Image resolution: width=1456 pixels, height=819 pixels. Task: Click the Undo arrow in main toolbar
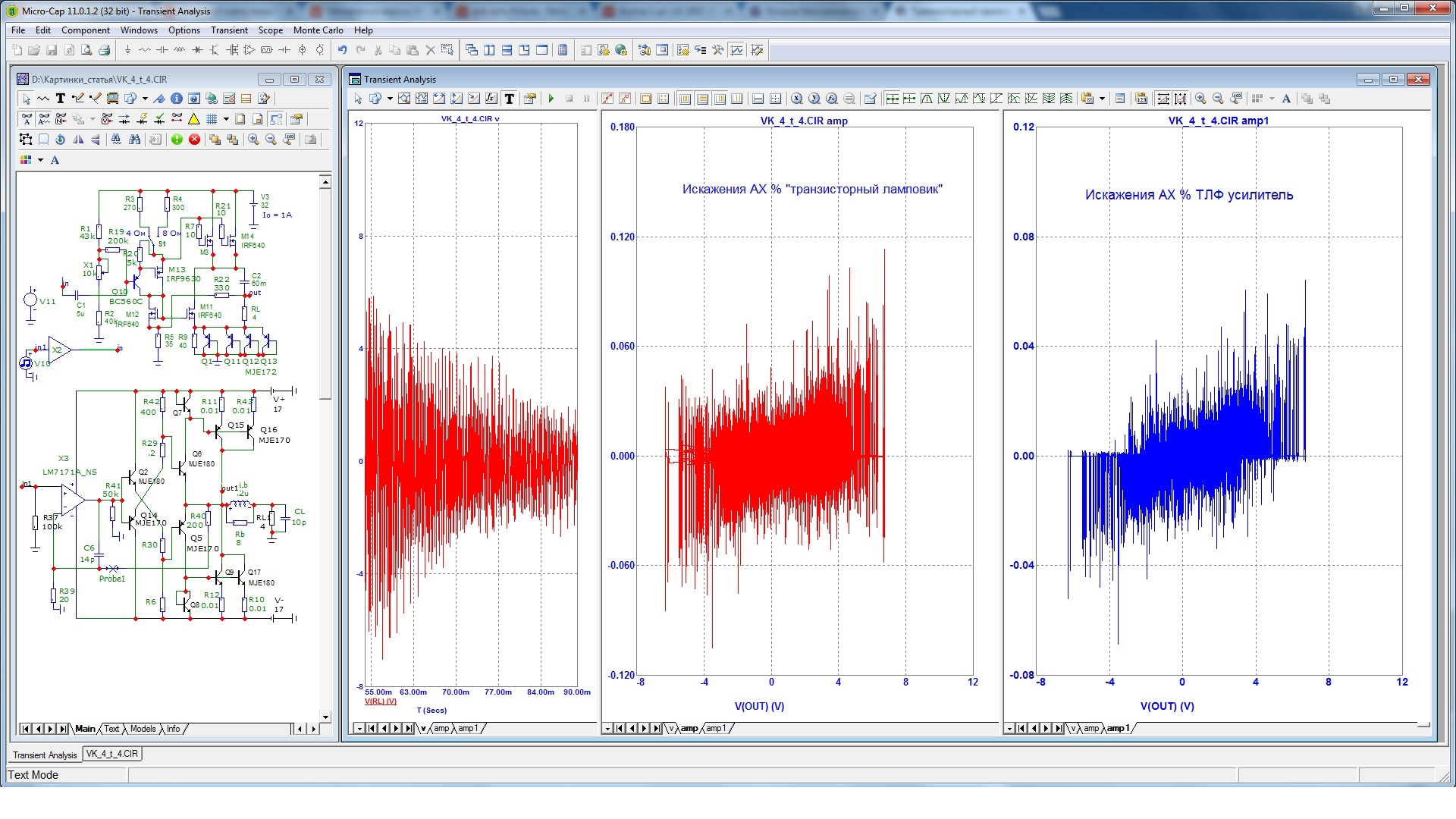(x=343, y=50)
